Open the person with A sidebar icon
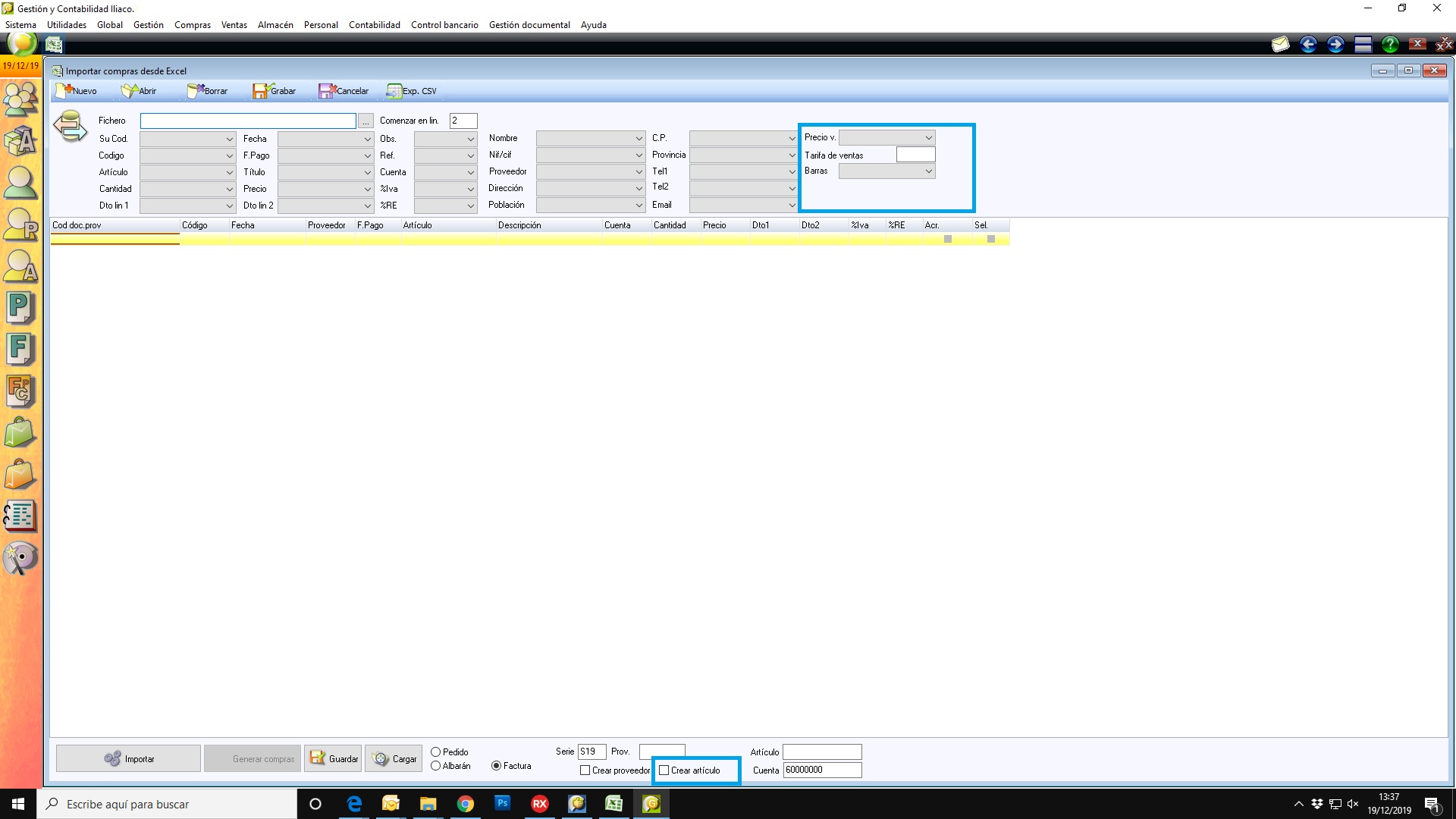The image size is (1456, 819). pyautogui.click(x=20, y=266)
